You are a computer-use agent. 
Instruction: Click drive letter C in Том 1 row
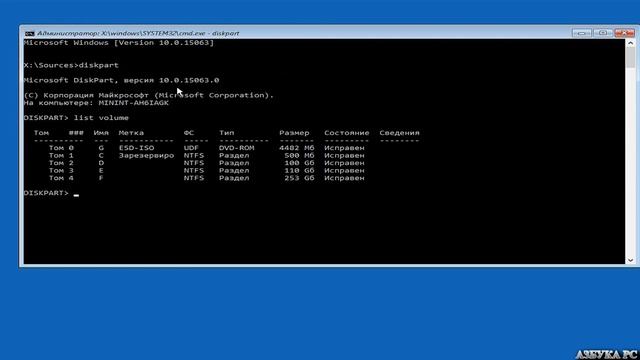pos(101,156)
